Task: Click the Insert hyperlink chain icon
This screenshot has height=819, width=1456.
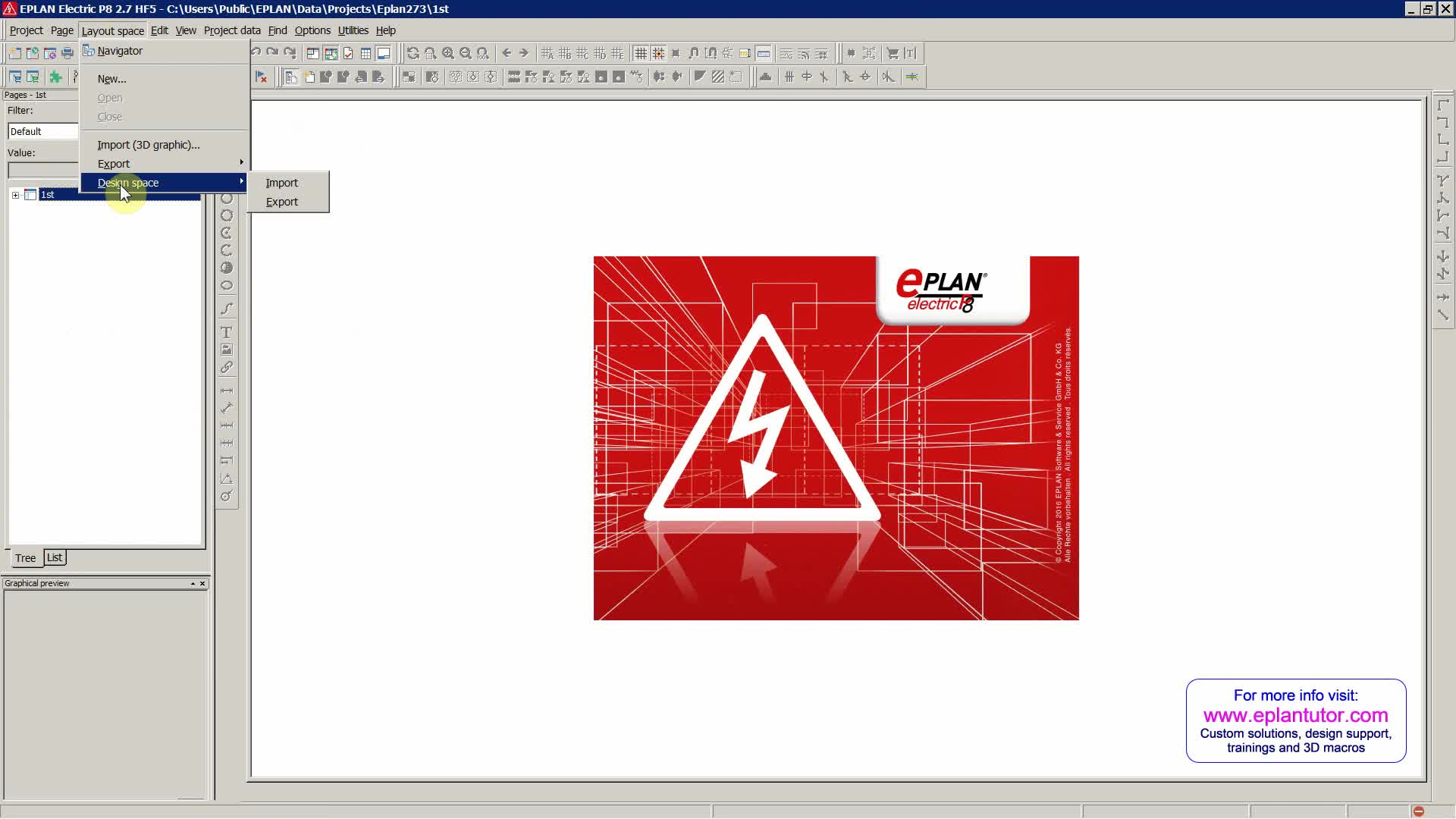Action: click(x=226, y=368)
